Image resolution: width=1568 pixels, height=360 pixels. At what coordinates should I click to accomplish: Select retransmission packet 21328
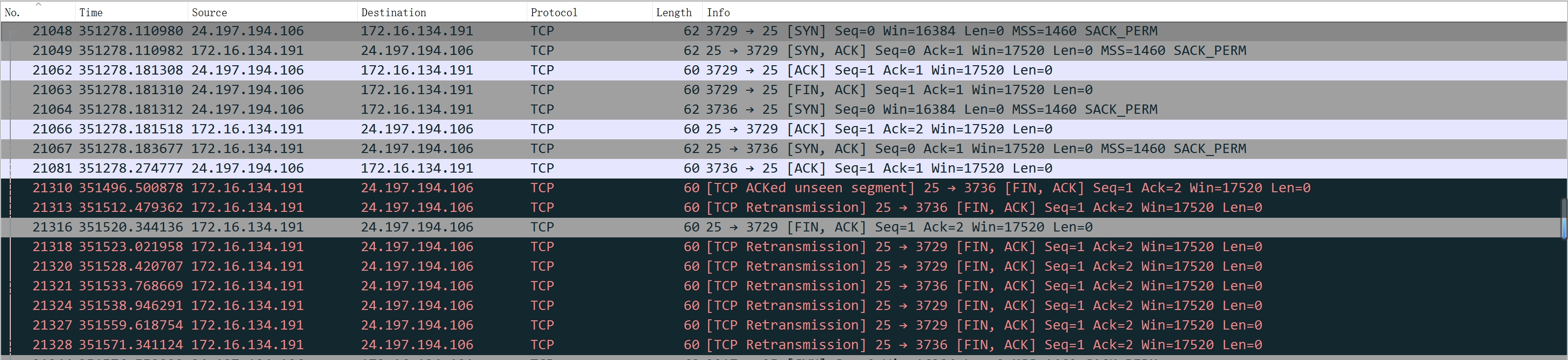[426, 345]
